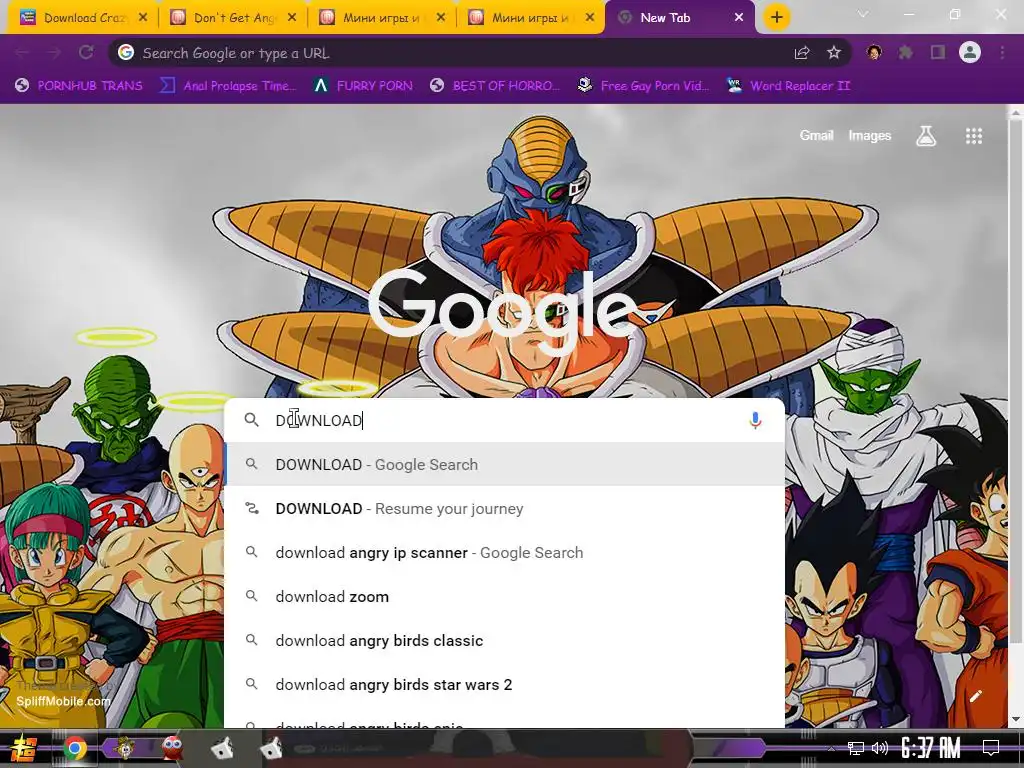Open the 6:37 AM clock
The width and height of the screenshot is (1024, 768).
coord(931,748)
